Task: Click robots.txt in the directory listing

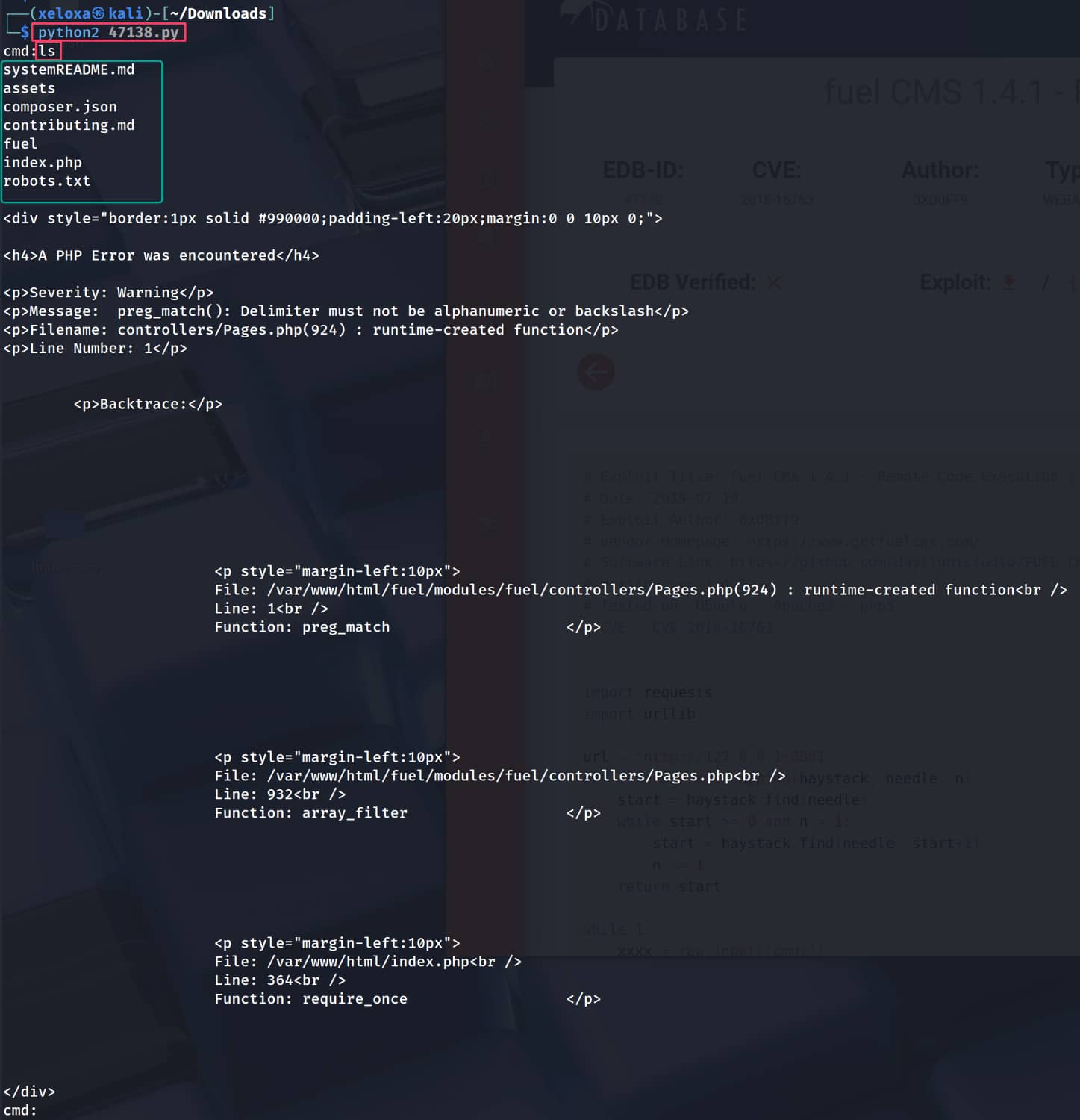Action: 46,181
